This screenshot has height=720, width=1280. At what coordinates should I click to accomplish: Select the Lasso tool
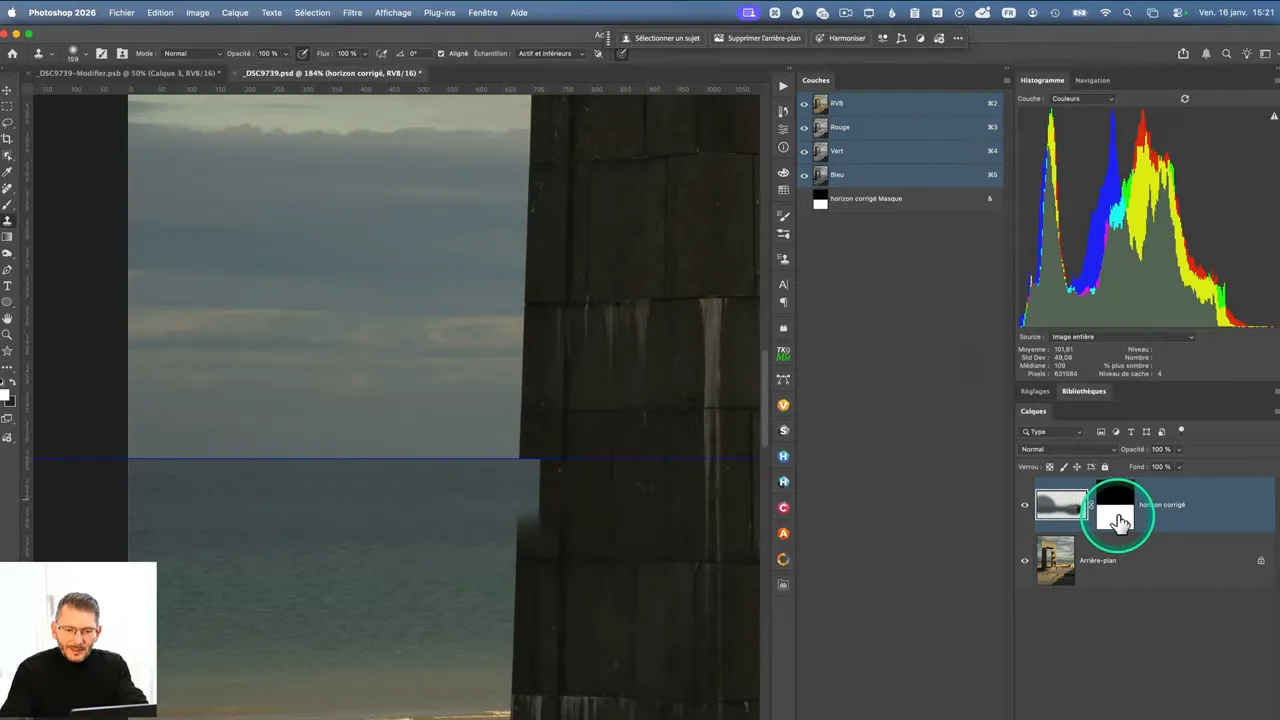click(7, 123)
